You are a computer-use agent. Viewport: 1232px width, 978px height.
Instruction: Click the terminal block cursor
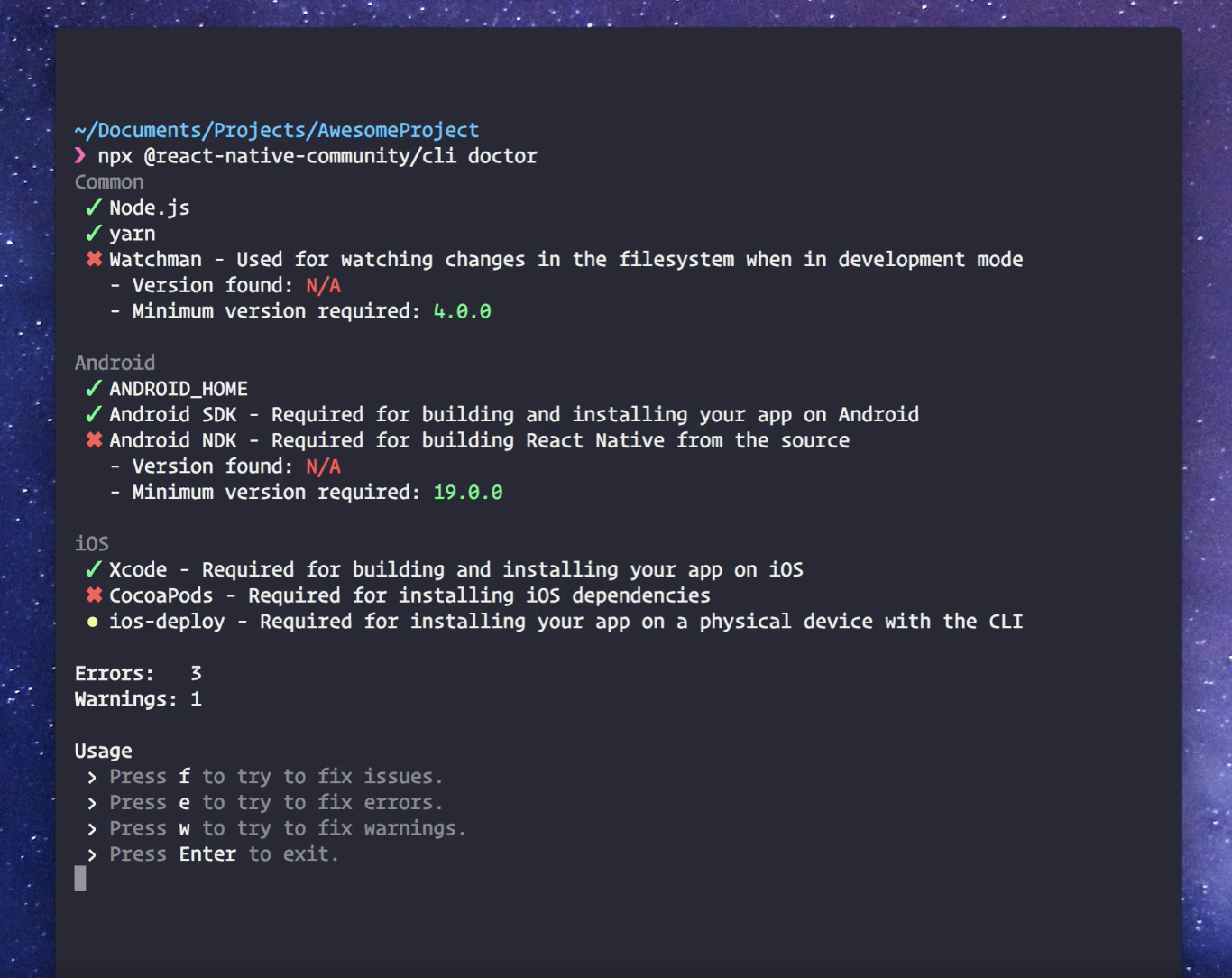(80, 879)
